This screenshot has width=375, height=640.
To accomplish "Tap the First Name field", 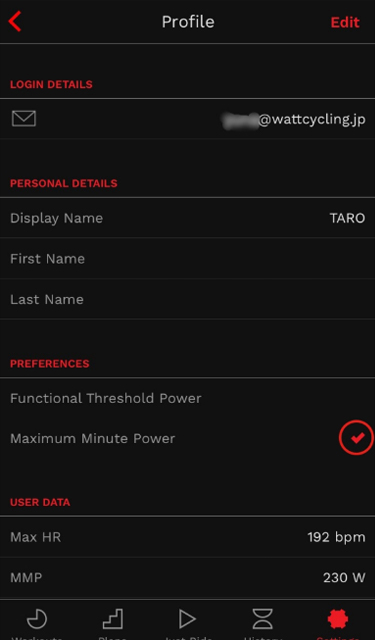I will 187,258.
